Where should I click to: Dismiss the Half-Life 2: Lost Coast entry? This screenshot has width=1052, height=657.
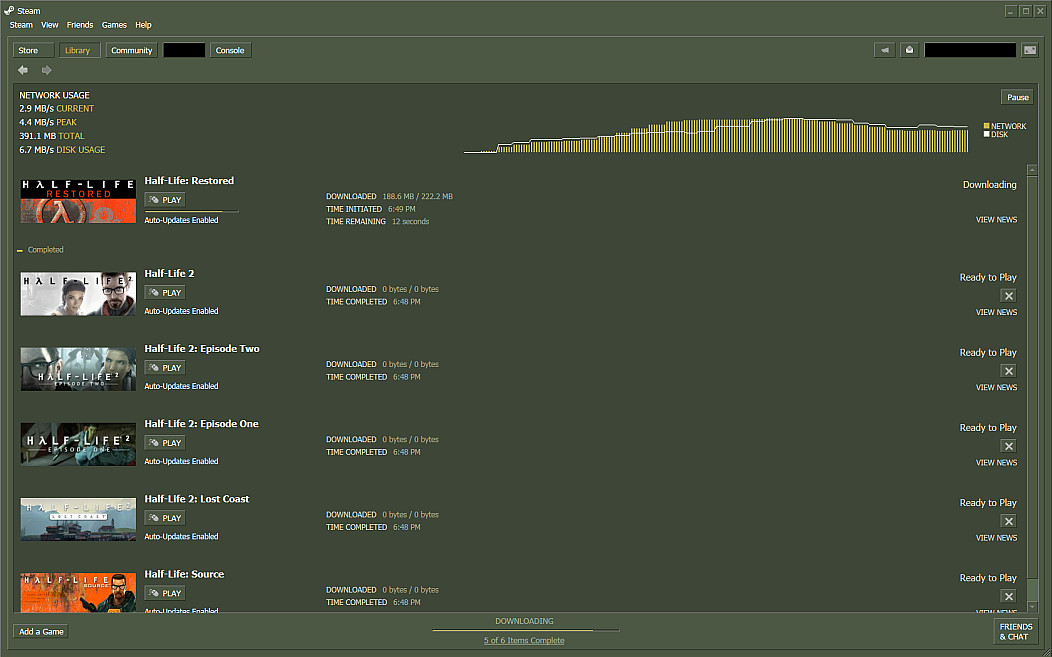(1008, 521)
